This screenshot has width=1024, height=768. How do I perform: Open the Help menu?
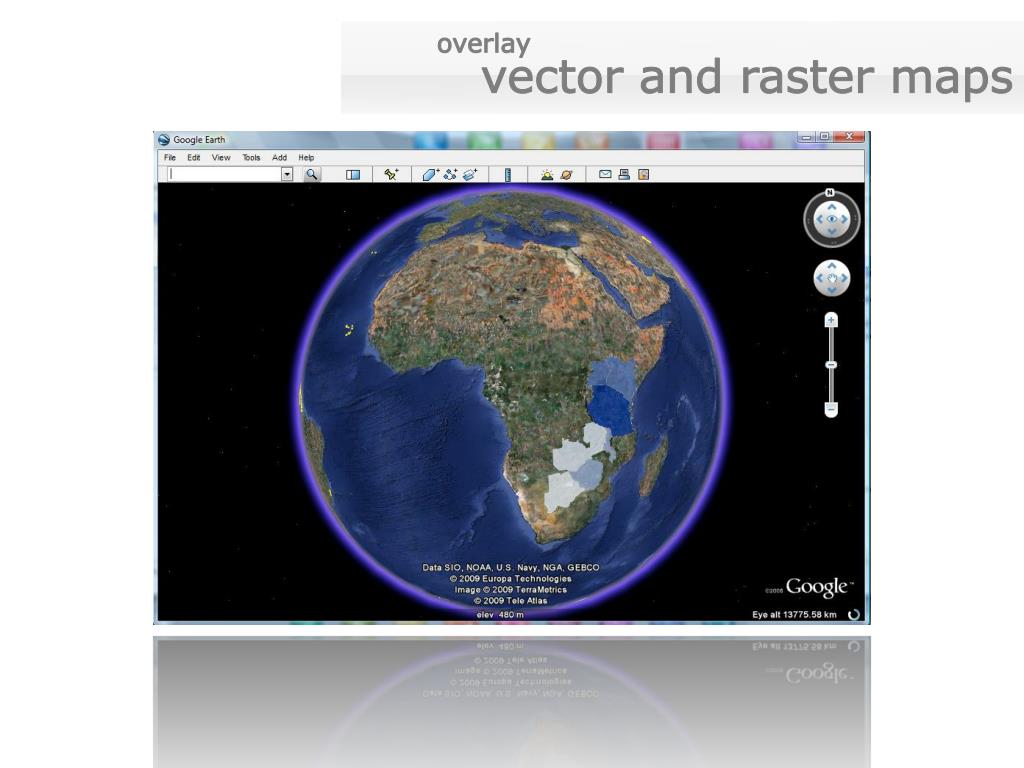pyautogui.click(x=306, y=157)
